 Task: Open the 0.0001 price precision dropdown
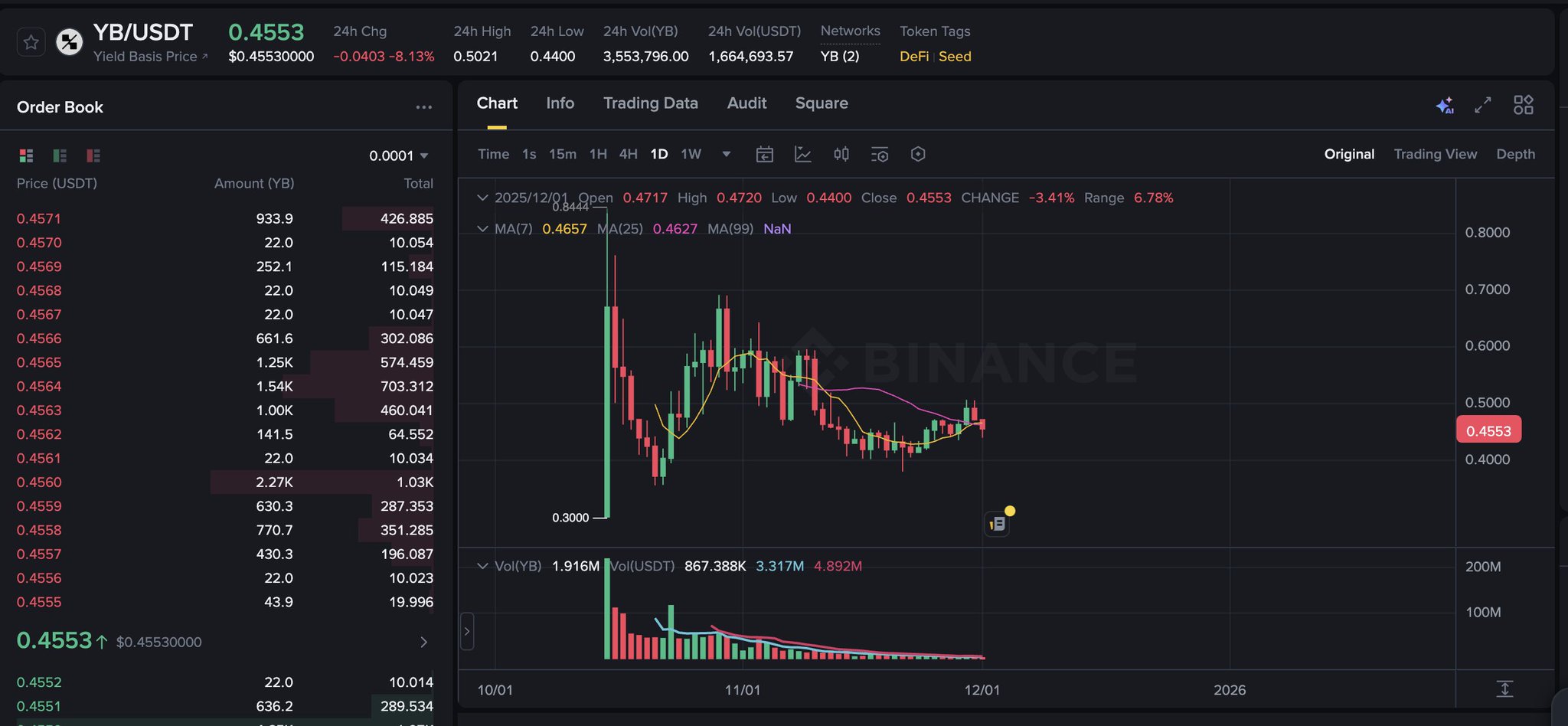tap(399, 155)
